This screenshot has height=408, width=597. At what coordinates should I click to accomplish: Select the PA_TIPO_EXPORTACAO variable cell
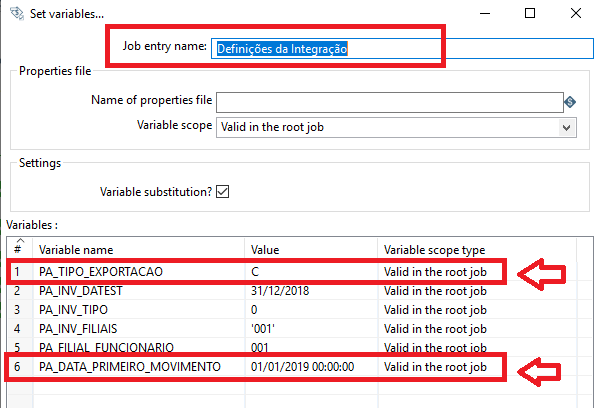coord(139,272)
